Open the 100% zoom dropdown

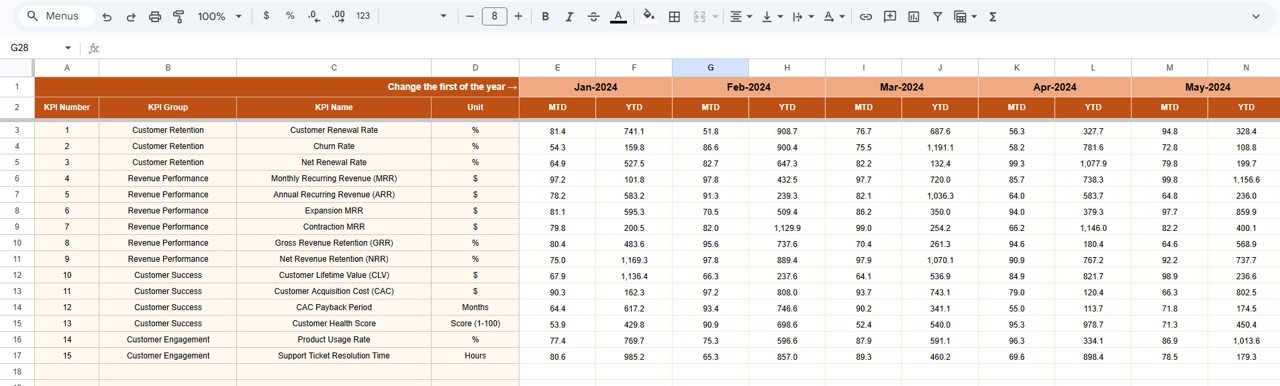219,16
